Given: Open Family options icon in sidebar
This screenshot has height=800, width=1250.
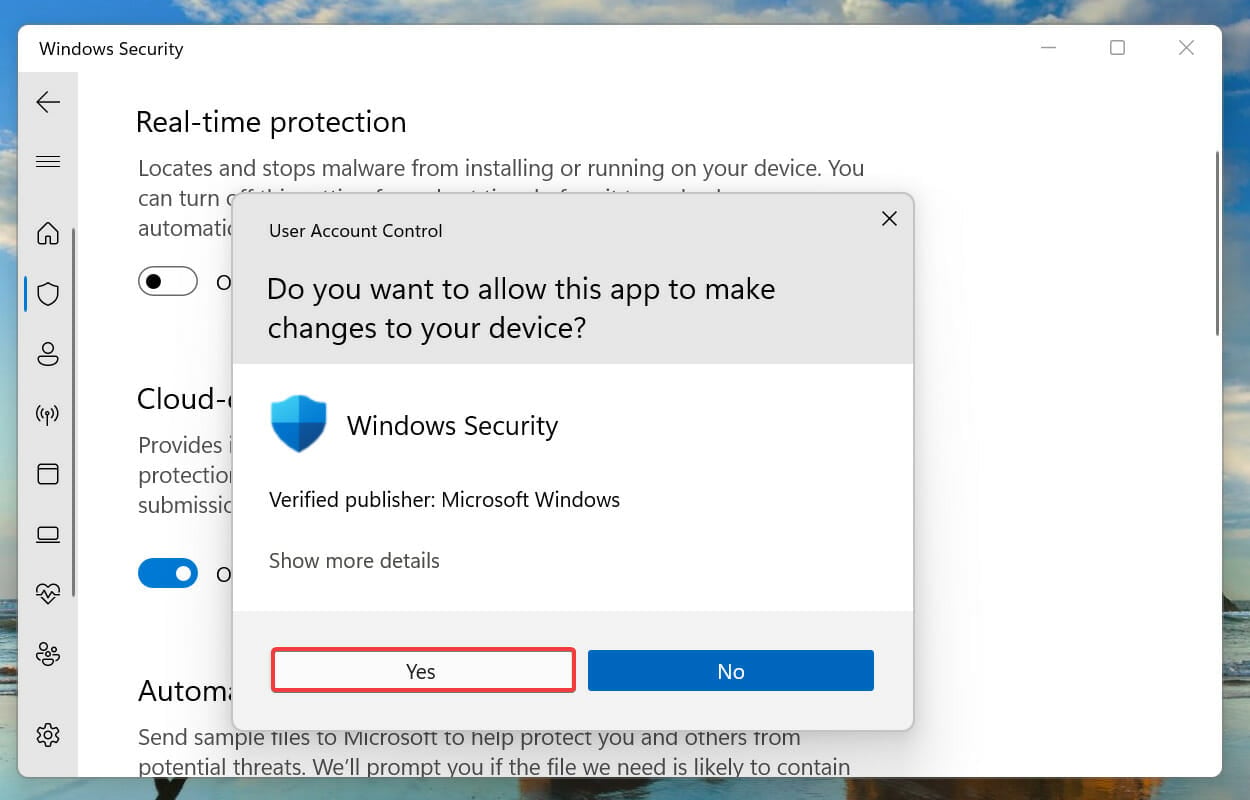Looking at the screenshot, I should [48, 654].
